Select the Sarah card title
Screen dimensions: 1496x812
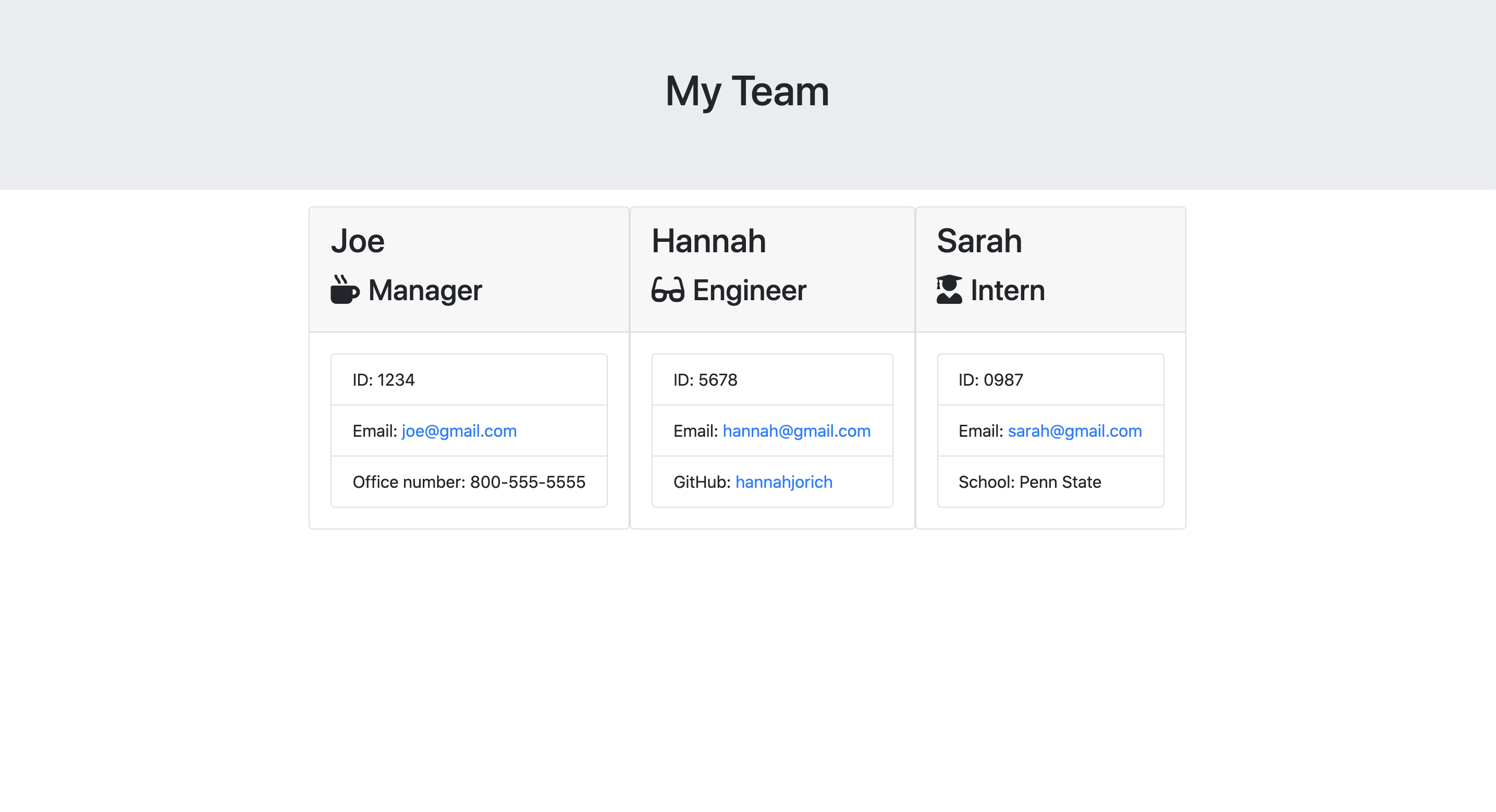[x=979, y=241]
